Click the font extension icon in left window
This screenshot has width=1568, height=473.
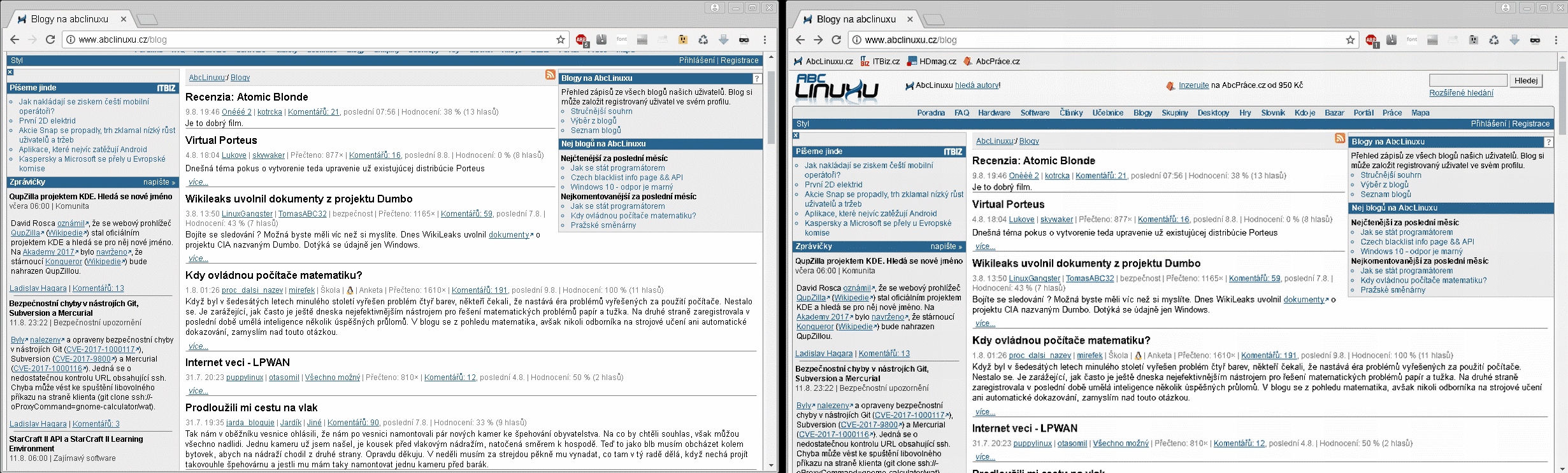(x=622, y=39)
